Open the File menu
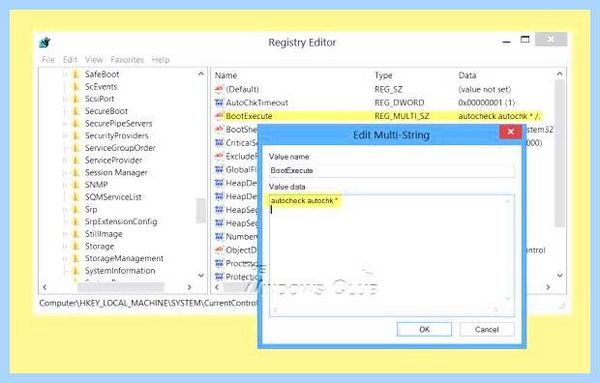Viewport: 600px width, 383px height. [48, 60]
